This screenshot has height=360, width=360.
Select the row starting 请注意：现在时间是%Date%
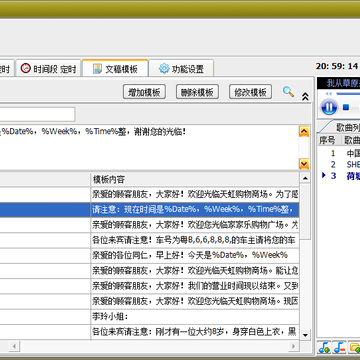(149, 209)
